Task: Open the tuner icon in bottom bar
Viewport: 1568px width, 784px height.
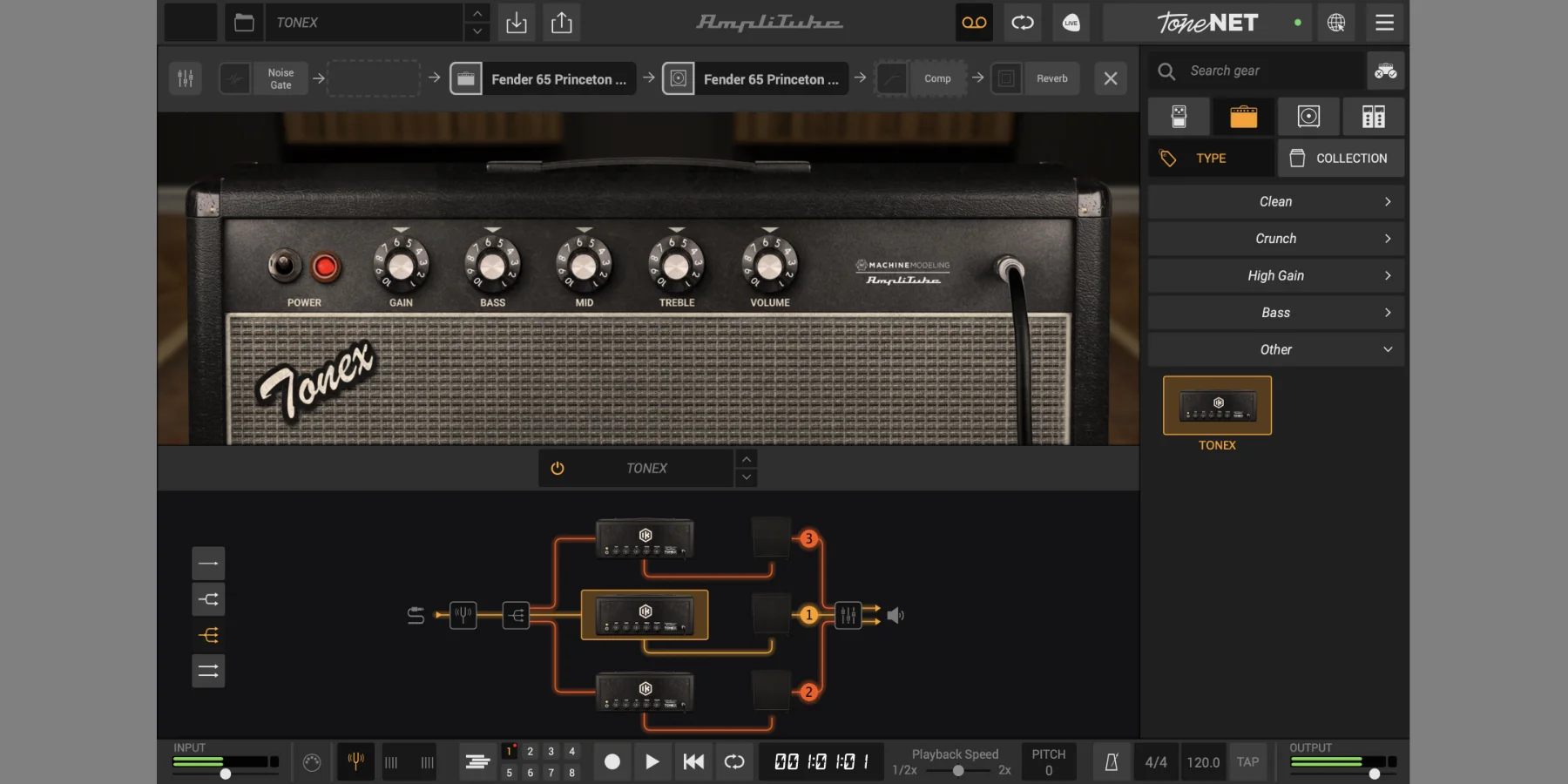Action: tap(355, 761)
